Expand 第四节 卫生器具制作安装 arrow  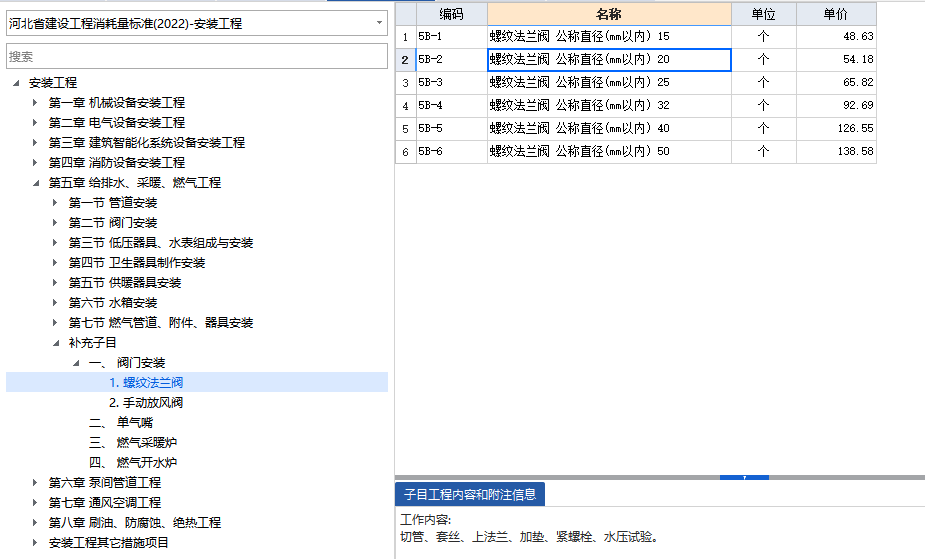(x=55, y=263)
